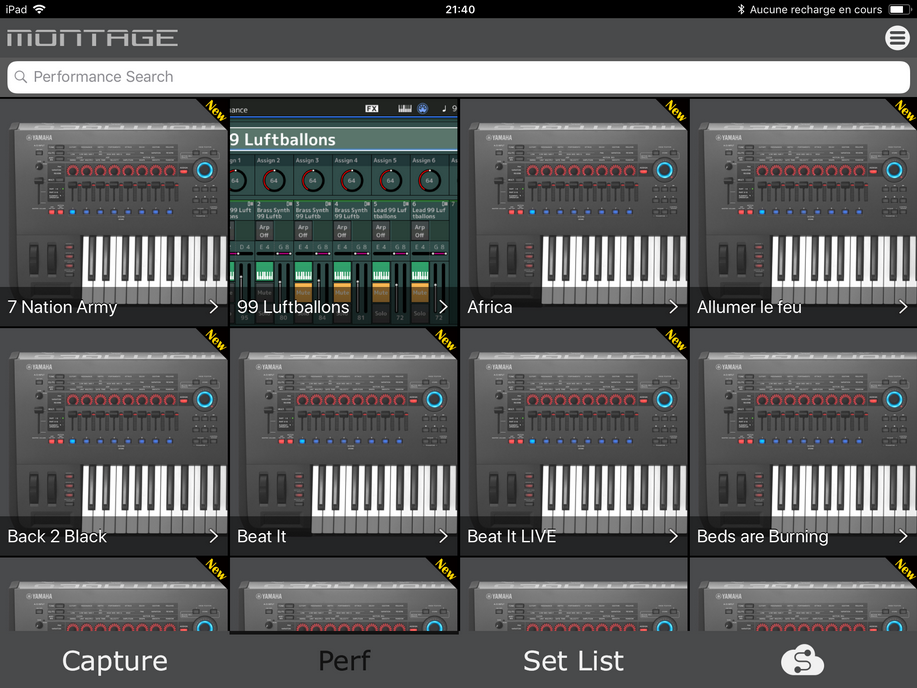Viewport: 917px width, 688px height.
Task: Tap the Wi-Fi status icon
Action: pos(39,9)
